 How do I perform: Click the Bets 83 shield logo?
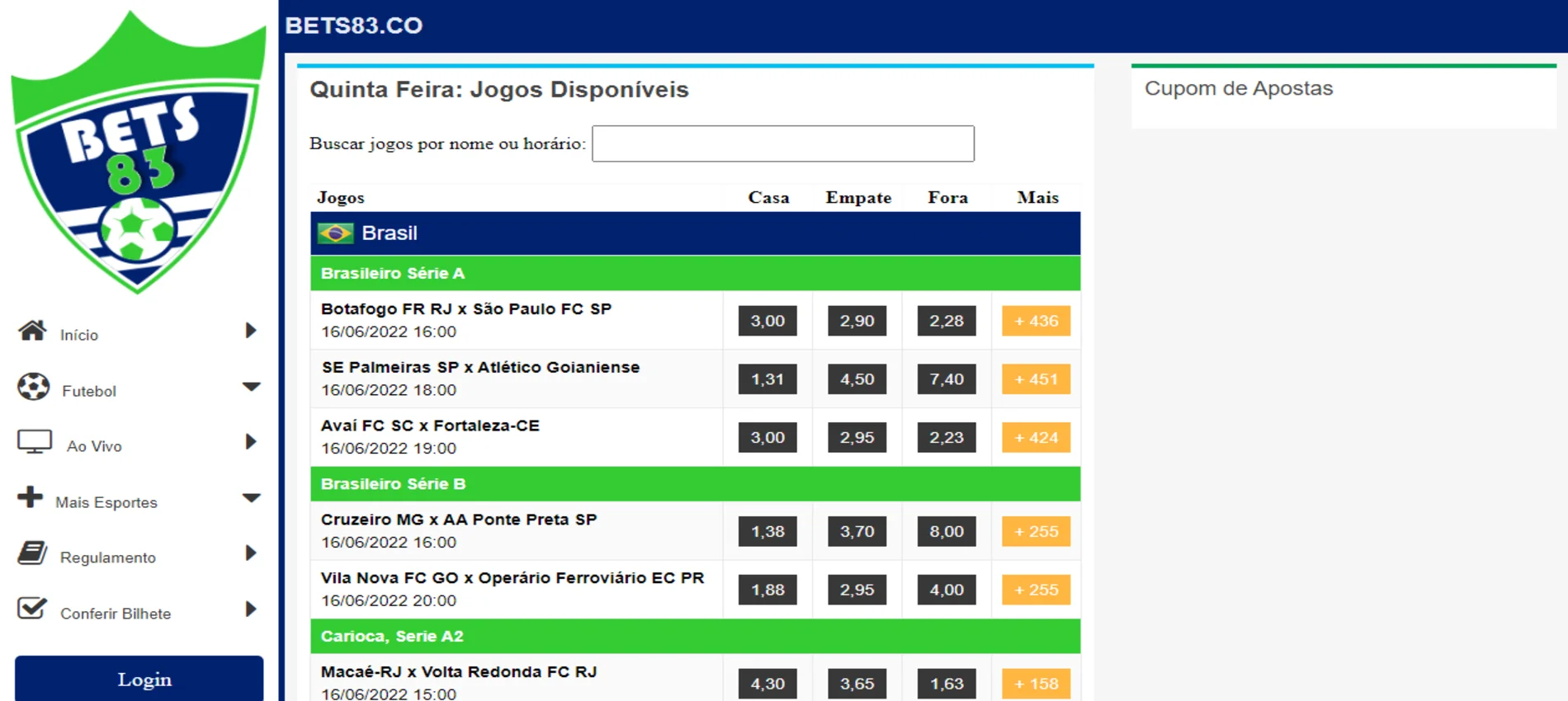click(138, 153)
